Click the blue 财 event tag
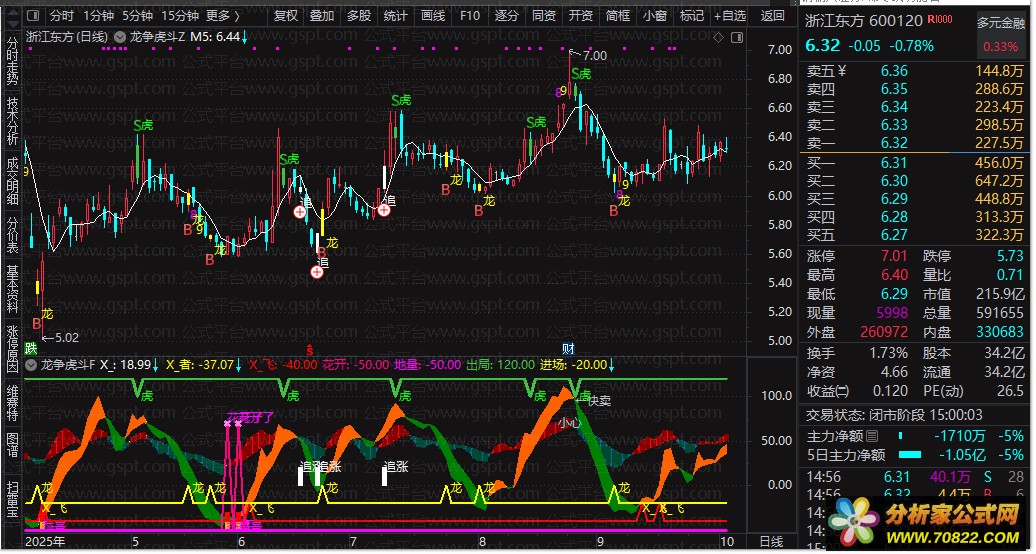The height and width of the screenshot is (554, 1036). [x=568, y=348]
